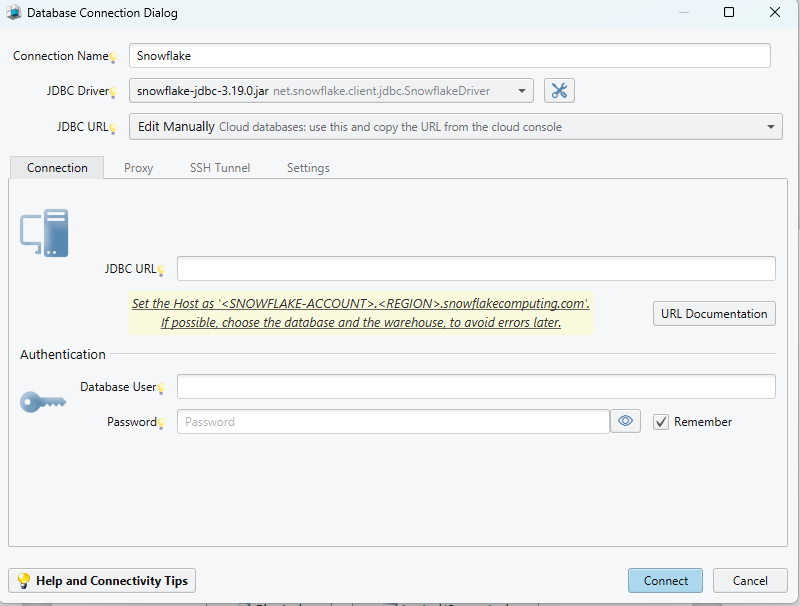Toggle the Remember password checkbox
800x606 pixels.
pyautogui.click(x=661, y=422)
